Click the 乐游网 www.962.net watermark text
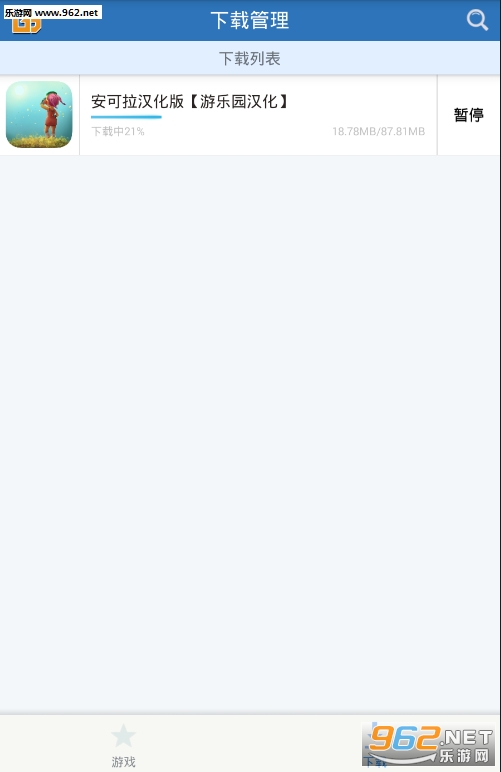This screenshot has width=501, height=772. pyautogui.click(x=52, y=12)
